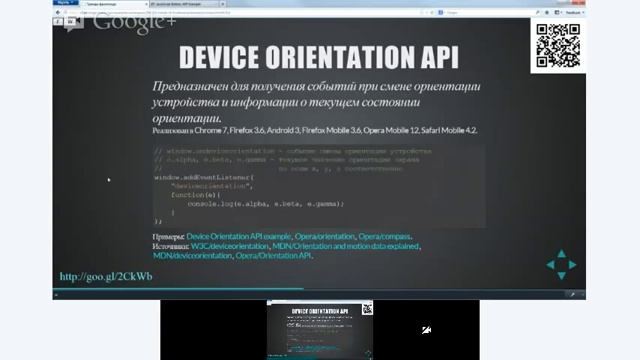This screenshot has width=640, height=360.
Task: Click the DEVICE ORIENTATION API heading
Action: tap(319, 57)
